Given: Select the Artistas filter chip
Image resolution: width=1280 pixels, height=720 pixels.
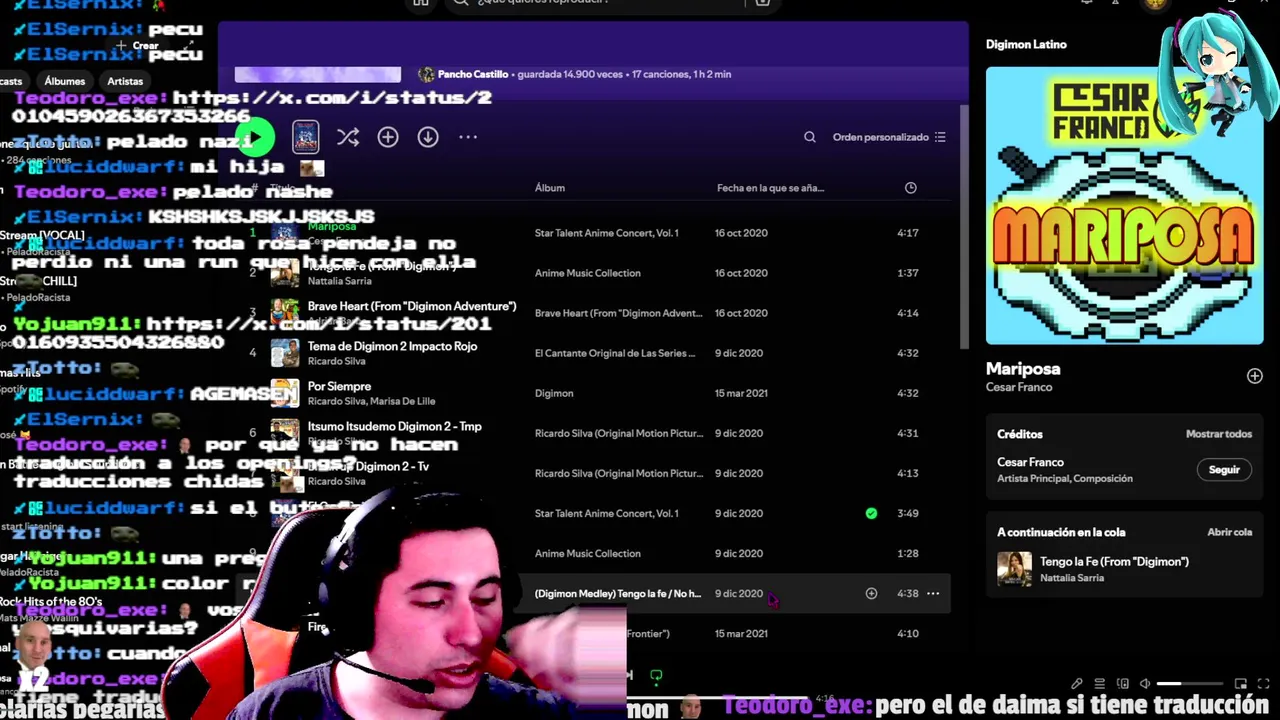Looking at the screenshot, I should tap(125, 81).
